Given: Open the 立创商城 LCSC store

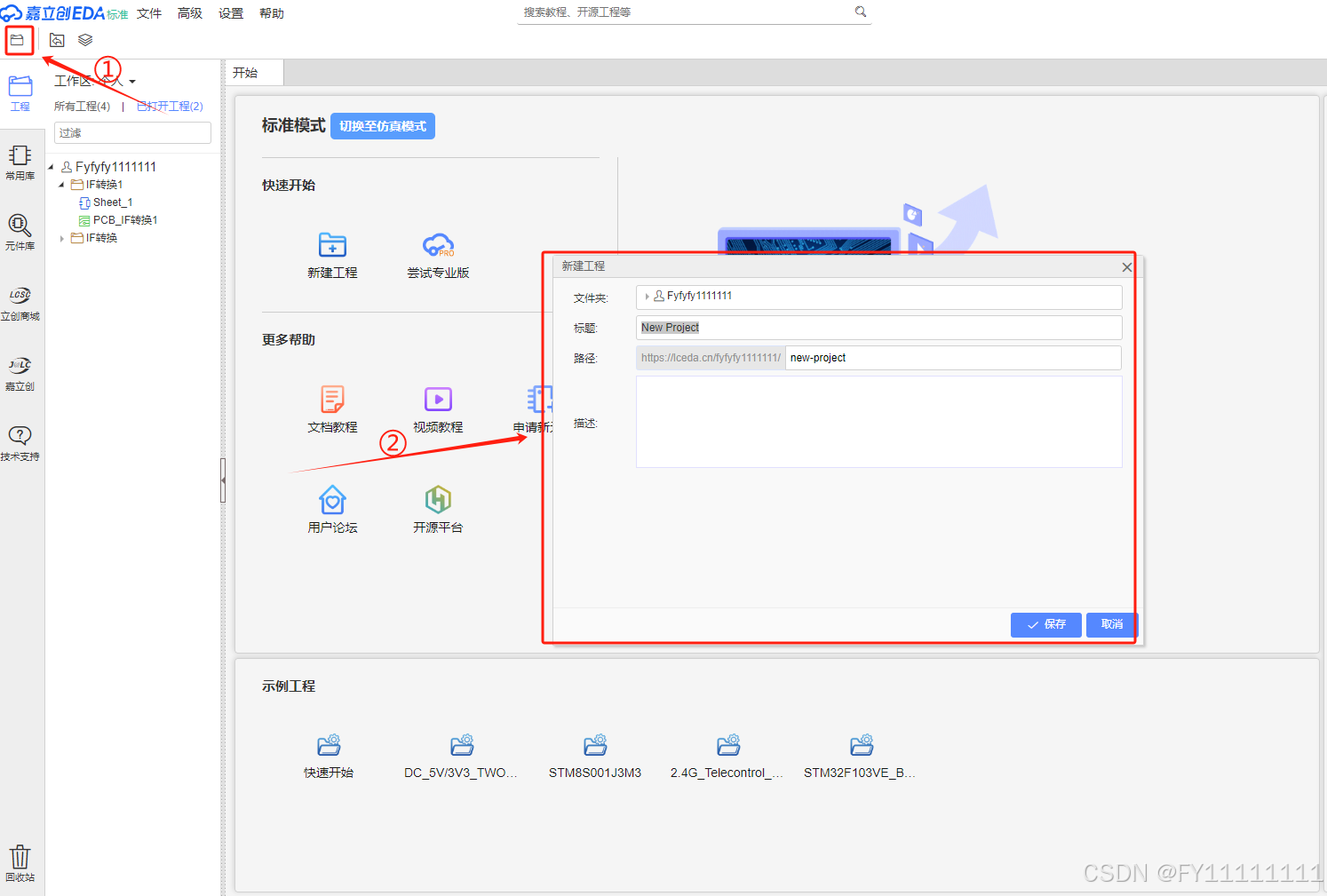Looking at the screenshot, I should coord(20,304).
